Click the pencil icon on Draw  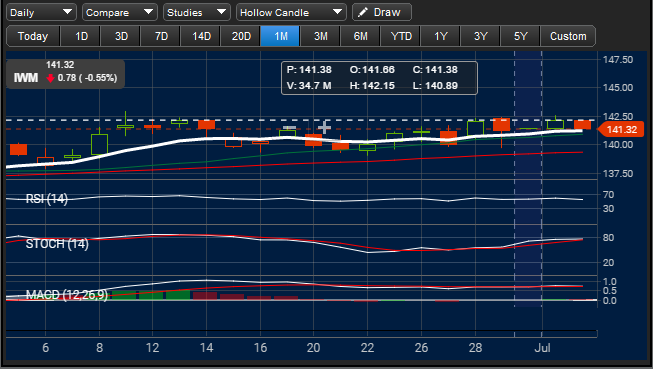click(x=363, y=12)
